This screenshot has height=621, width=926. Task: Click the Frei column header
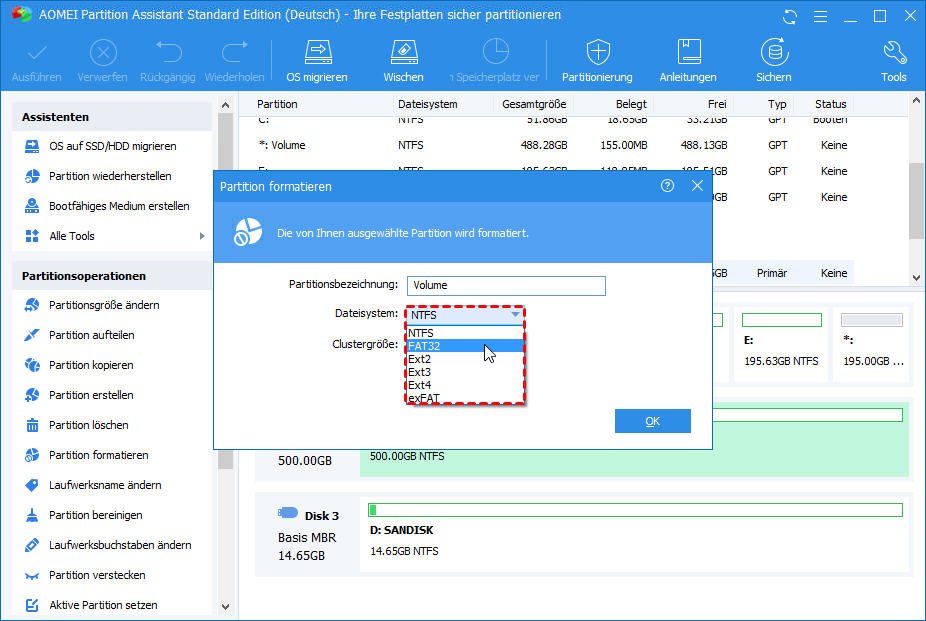click(x=717, y=104)
